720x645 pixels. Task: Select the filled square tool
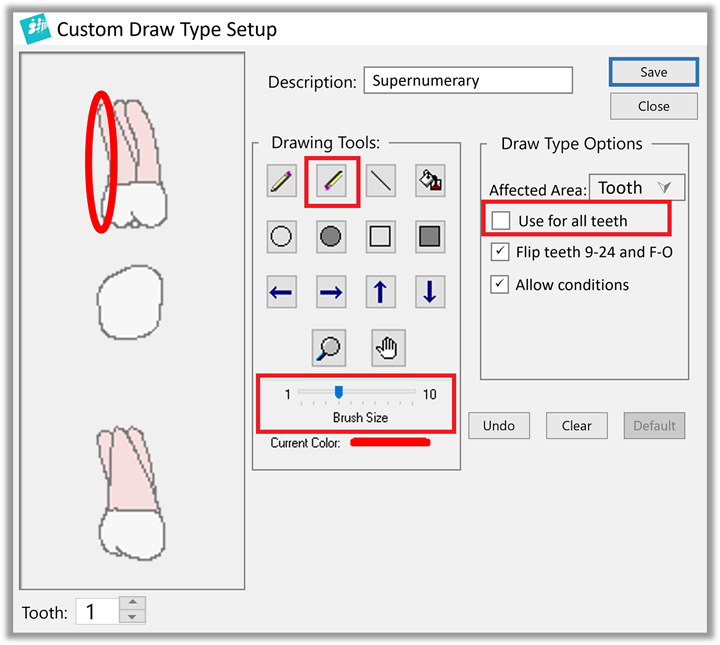point(430,236)
